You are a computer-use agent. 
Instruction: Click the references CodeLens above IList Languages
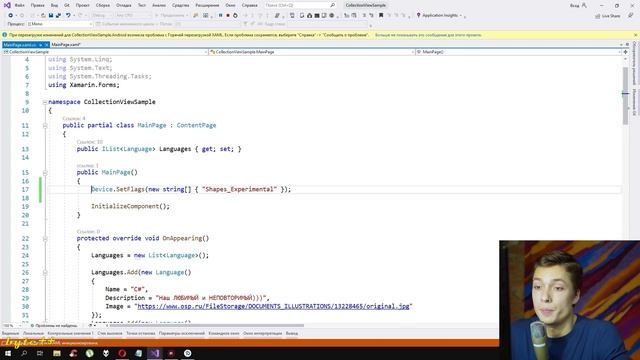89,142
